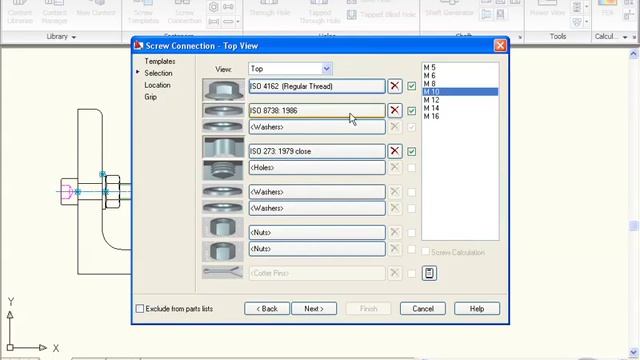Go to the Location step
The image size is (640, 360).
(x=157, y=85)
